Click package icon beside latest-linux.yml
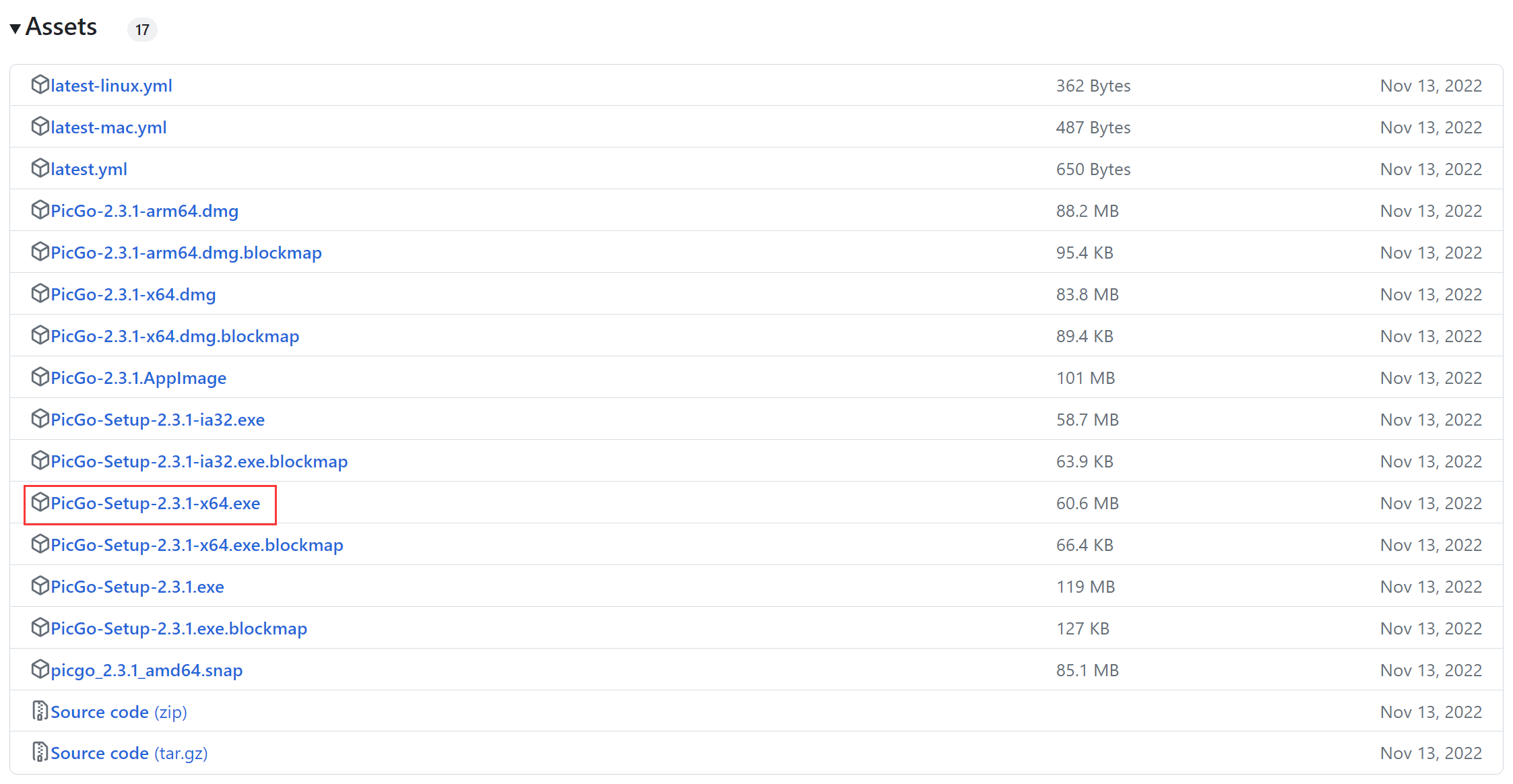Viewport: 1513px width, 784px height. coord(40,85)
